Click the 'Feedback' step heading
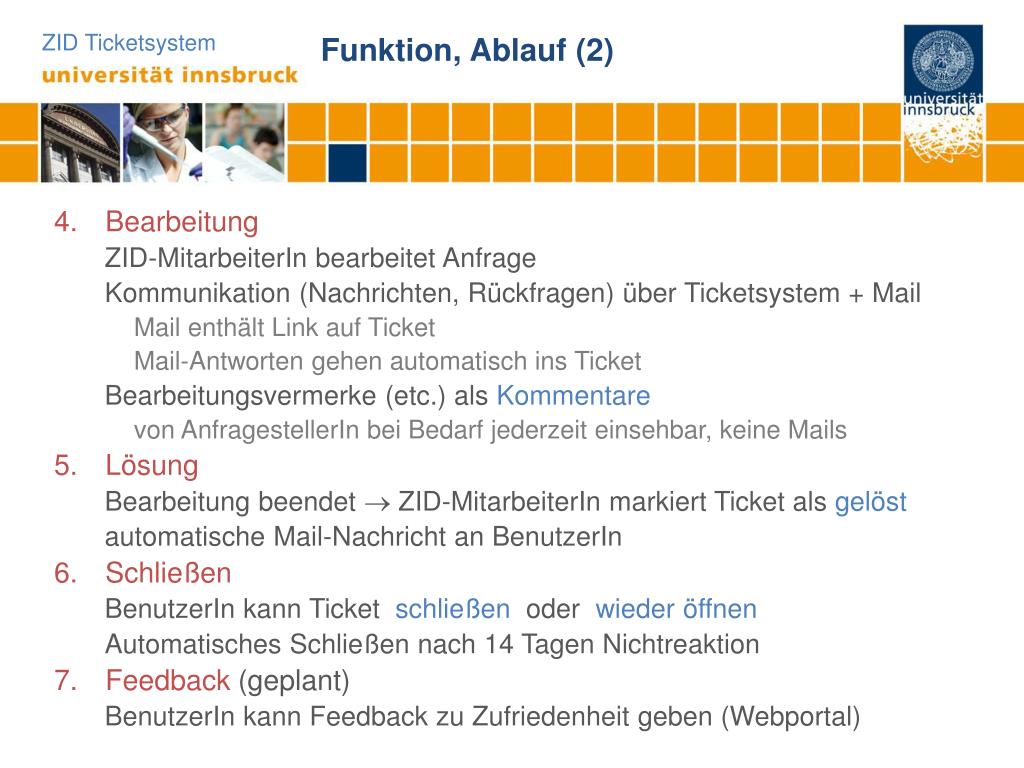 click(x=167, y=680)
